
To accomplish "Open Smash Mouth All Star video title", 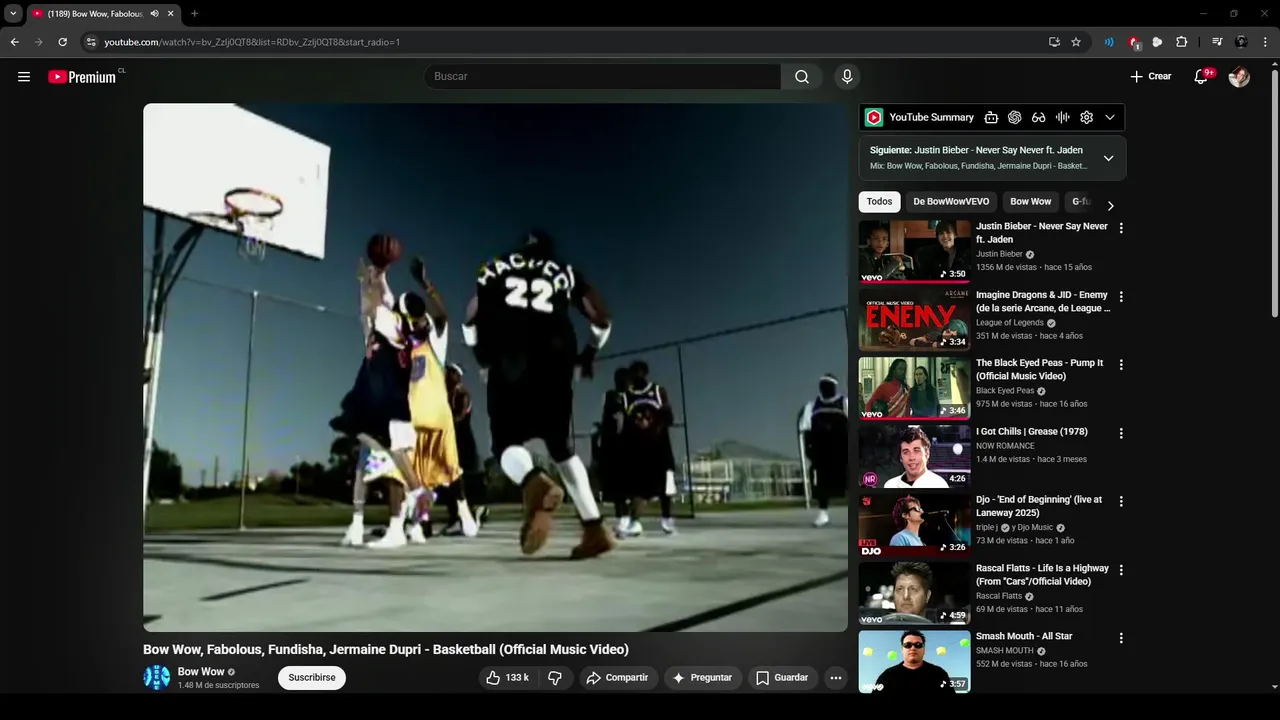I will [1024, 637].
